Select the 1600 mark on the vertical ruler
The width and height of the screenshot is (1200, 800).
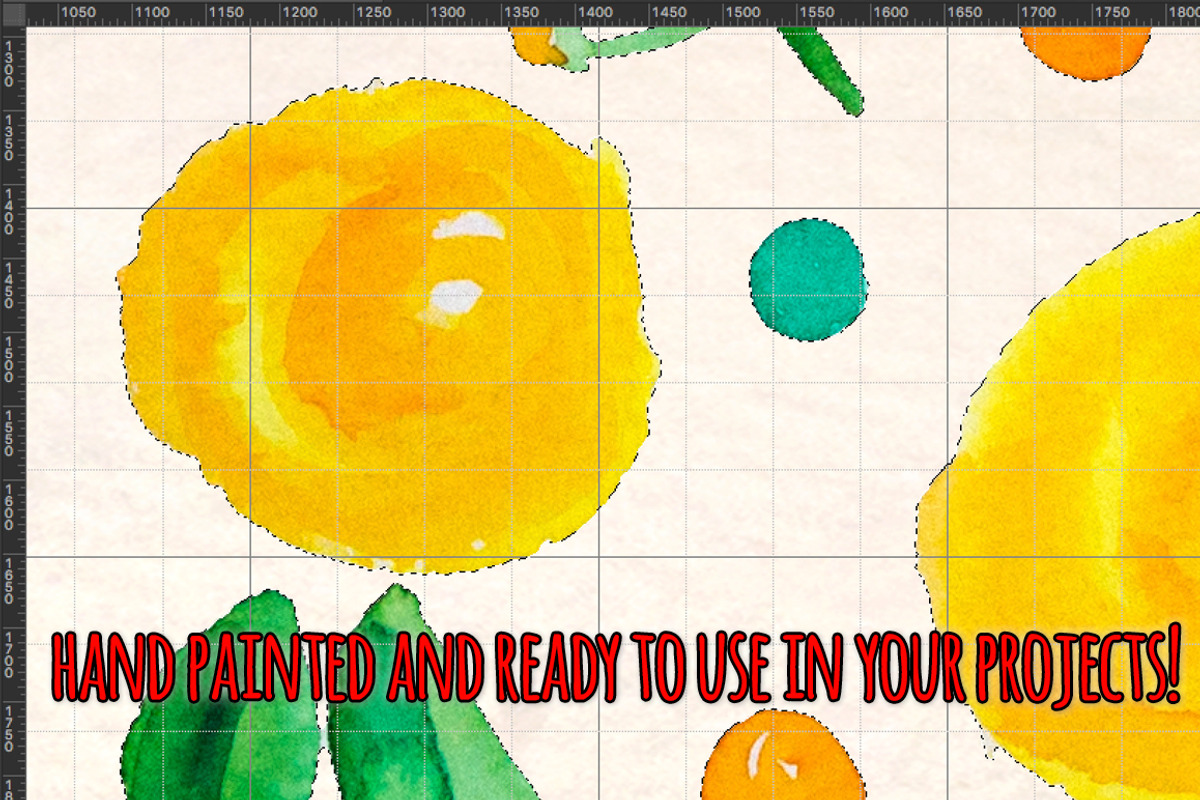[8, 507]
